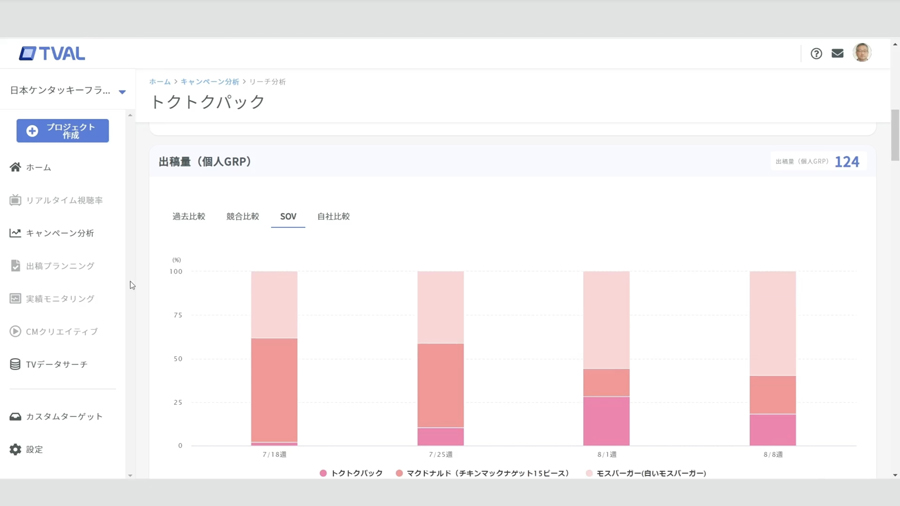Click the gear icon beside 設定
Screen dimensions: 900x506
tap(15, 449)
